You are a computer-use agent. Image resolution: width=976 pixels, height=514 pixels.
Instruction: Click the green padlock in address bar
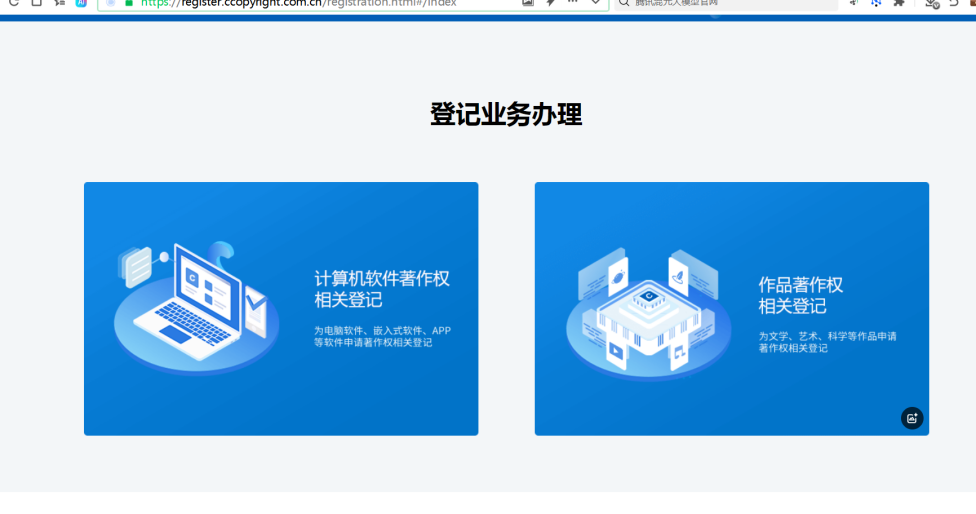[x=128, y=3]
